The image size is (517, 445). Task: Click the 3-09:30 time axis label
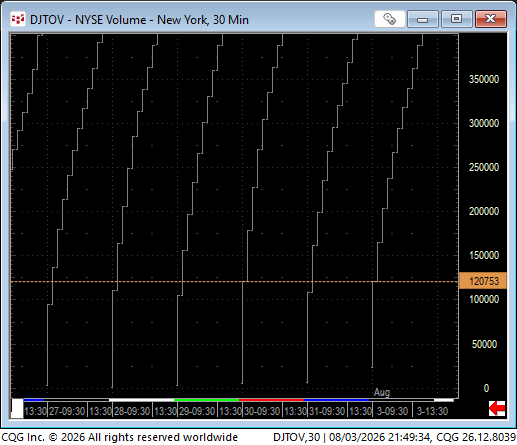click(392, 411)
